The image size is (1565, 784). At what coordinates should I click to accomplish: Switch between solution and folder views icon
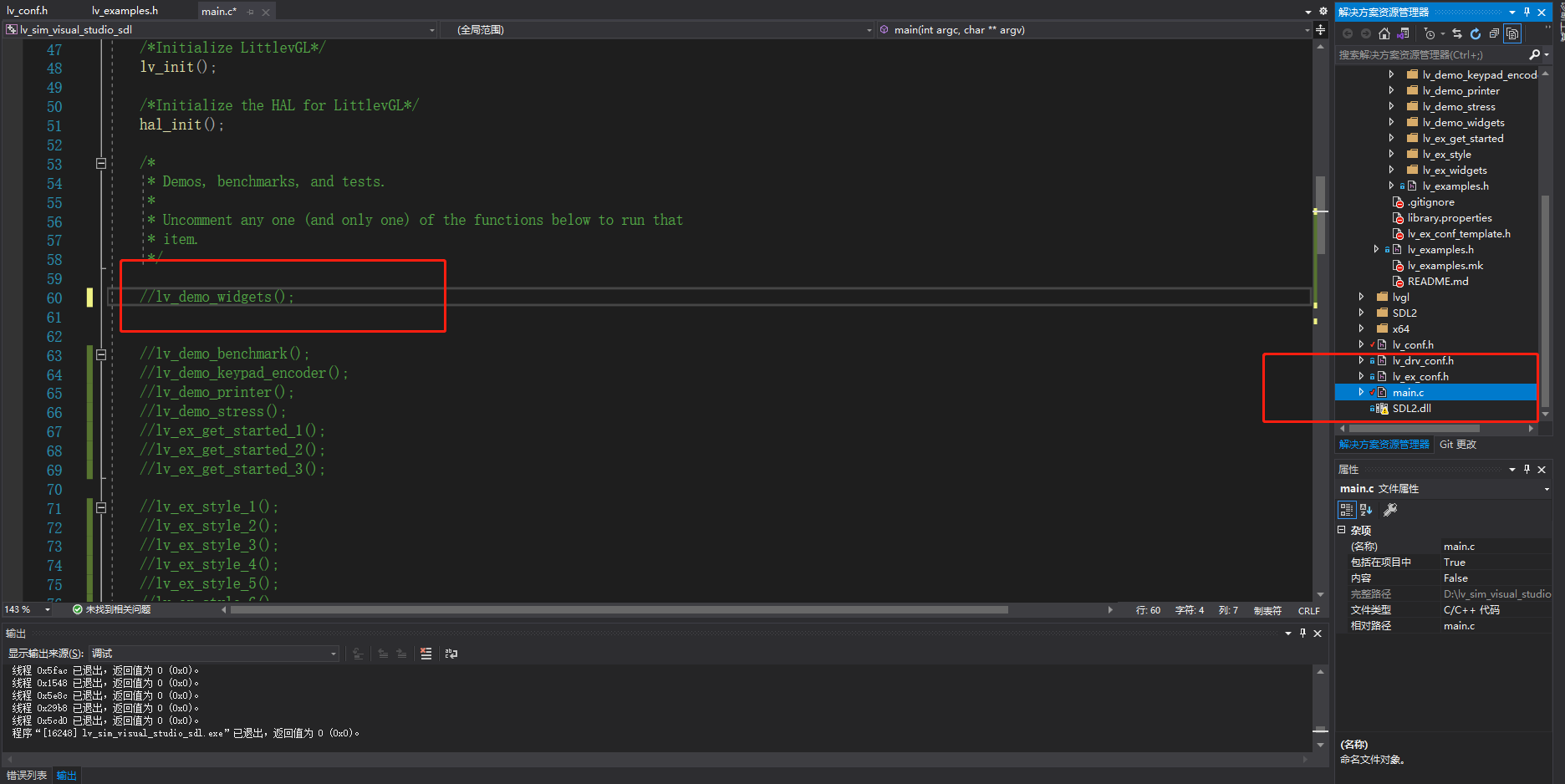tap(1404, 33)
